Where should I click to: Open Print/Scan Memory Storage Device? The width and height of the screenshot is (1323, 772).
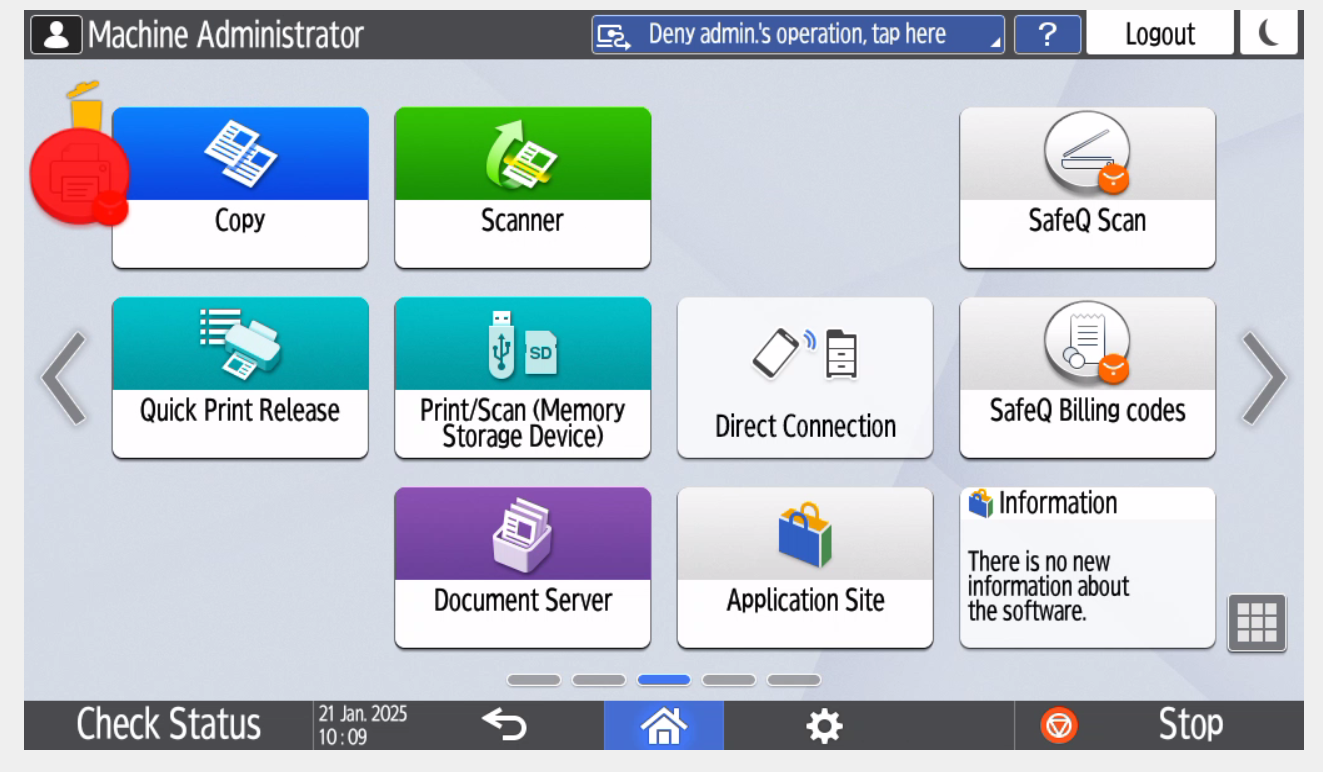point(522,377)
